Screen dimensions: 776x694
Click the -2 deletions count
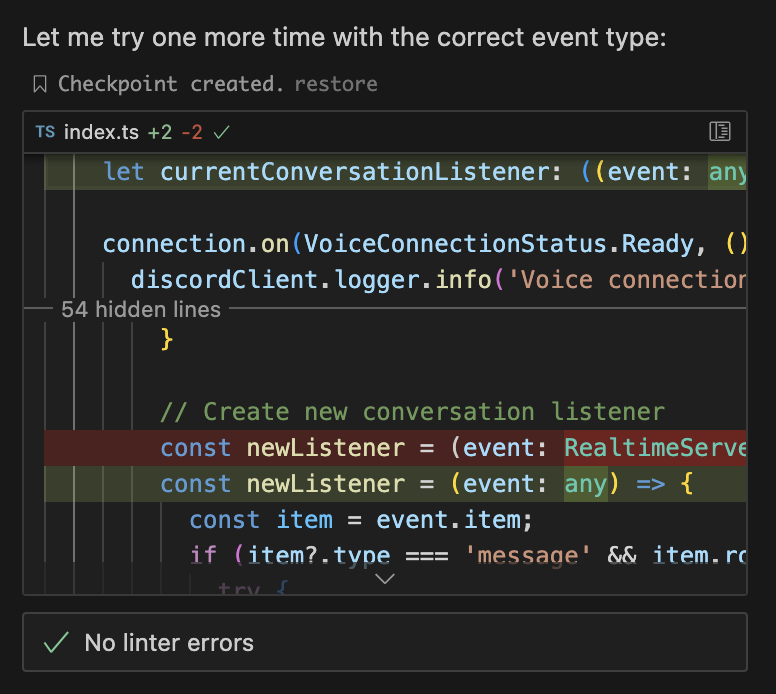coord(192,132)
